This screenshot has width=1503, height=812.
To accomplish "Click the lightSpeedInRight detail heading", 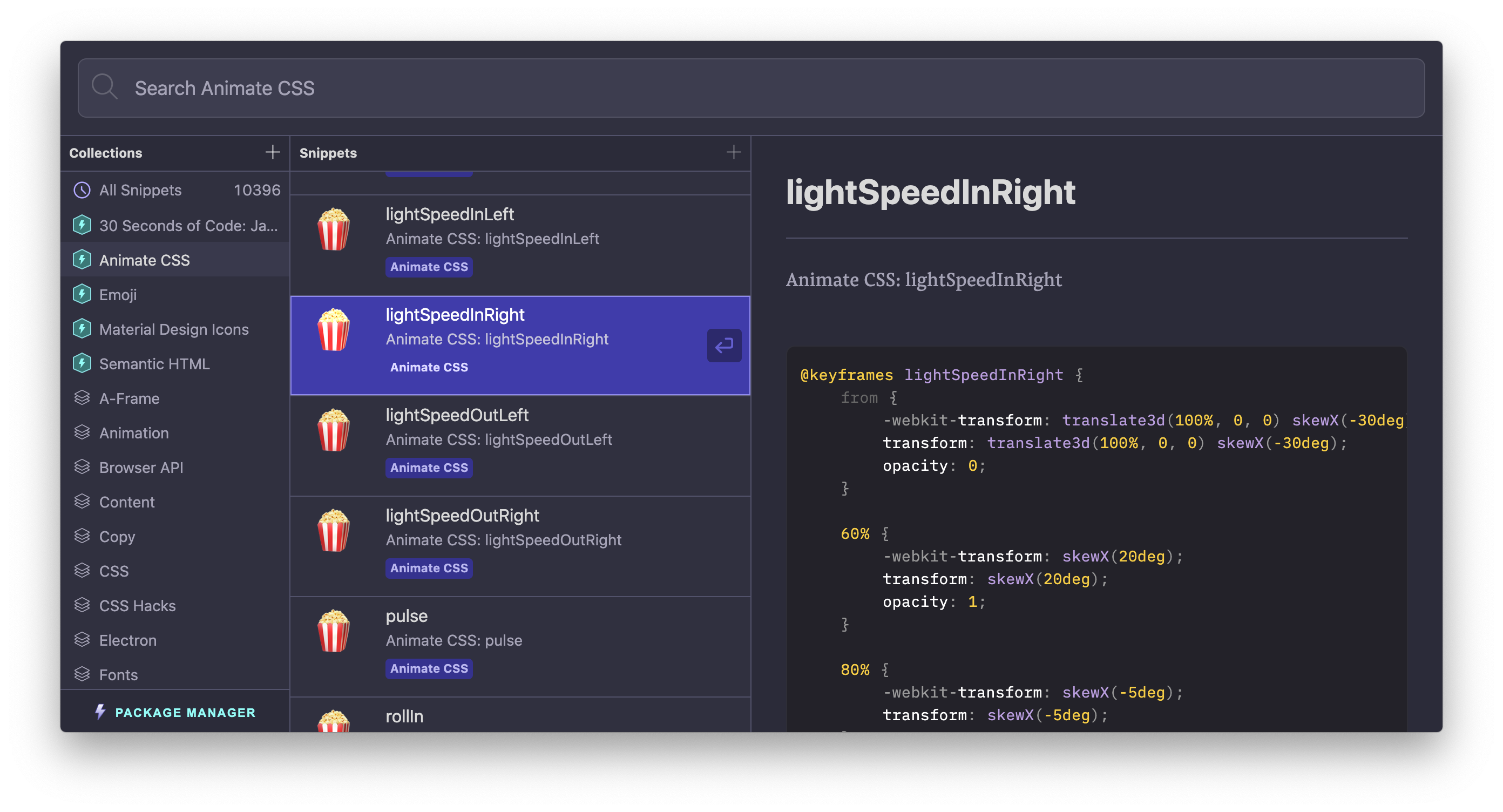I will tap(930, 192).
